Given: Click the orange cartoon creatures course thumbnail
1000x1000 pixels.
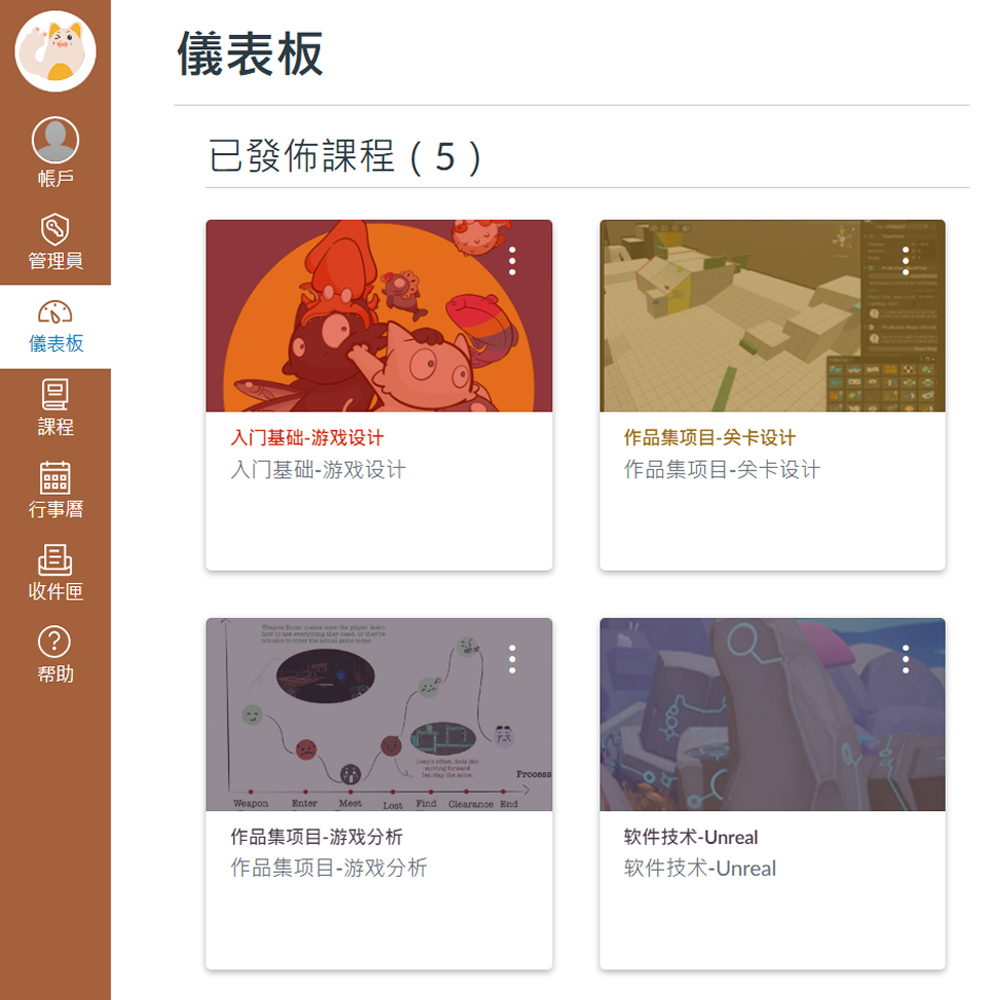Looking at the screenshot, I should (379, 316).
